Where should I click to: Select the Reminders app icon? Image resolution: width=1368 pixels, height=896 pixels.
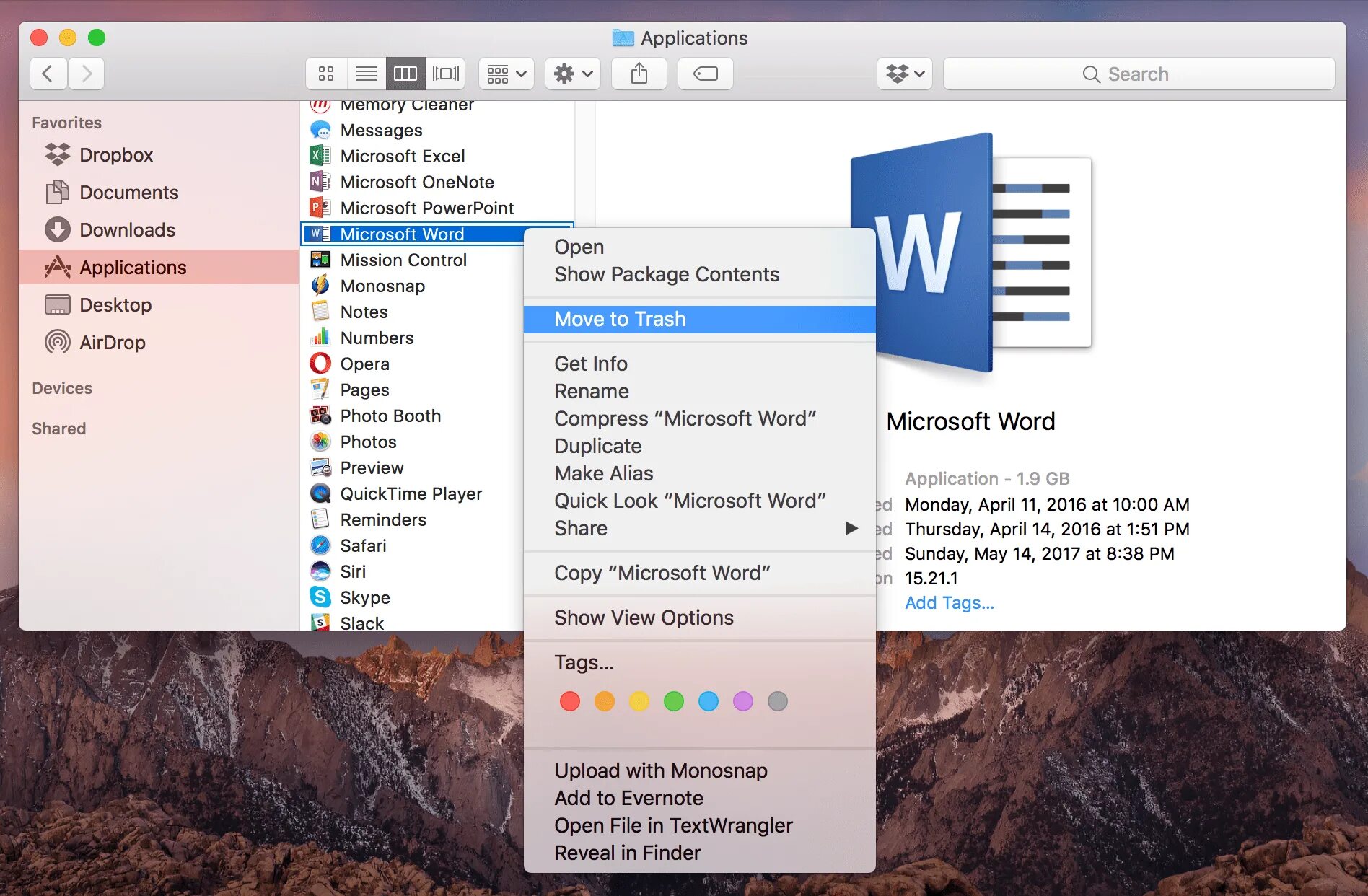click(320, 520)
